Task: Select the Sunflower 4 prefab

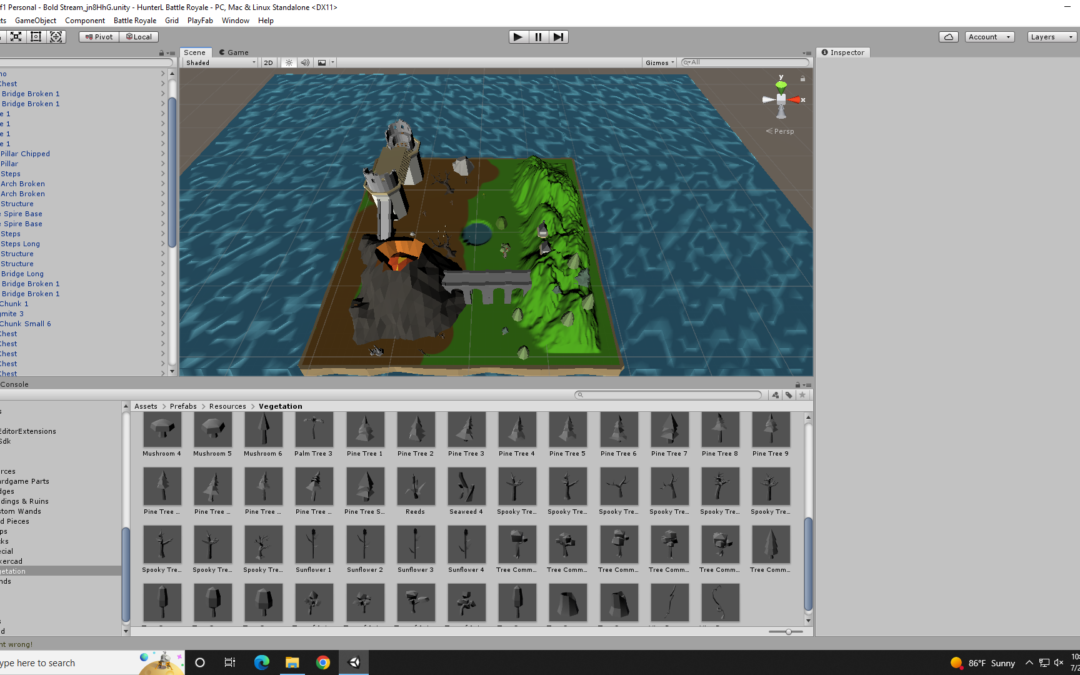Action: [466, 544]
